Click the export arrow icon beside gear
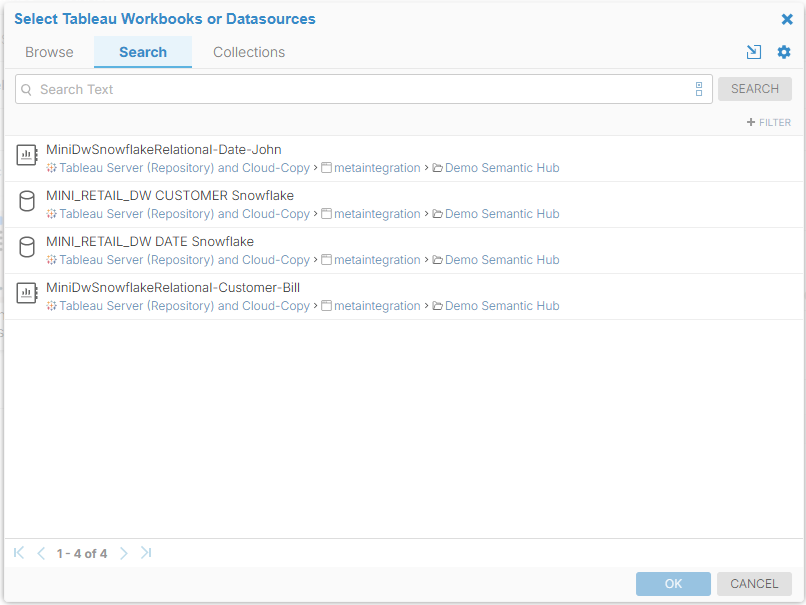 754,52
